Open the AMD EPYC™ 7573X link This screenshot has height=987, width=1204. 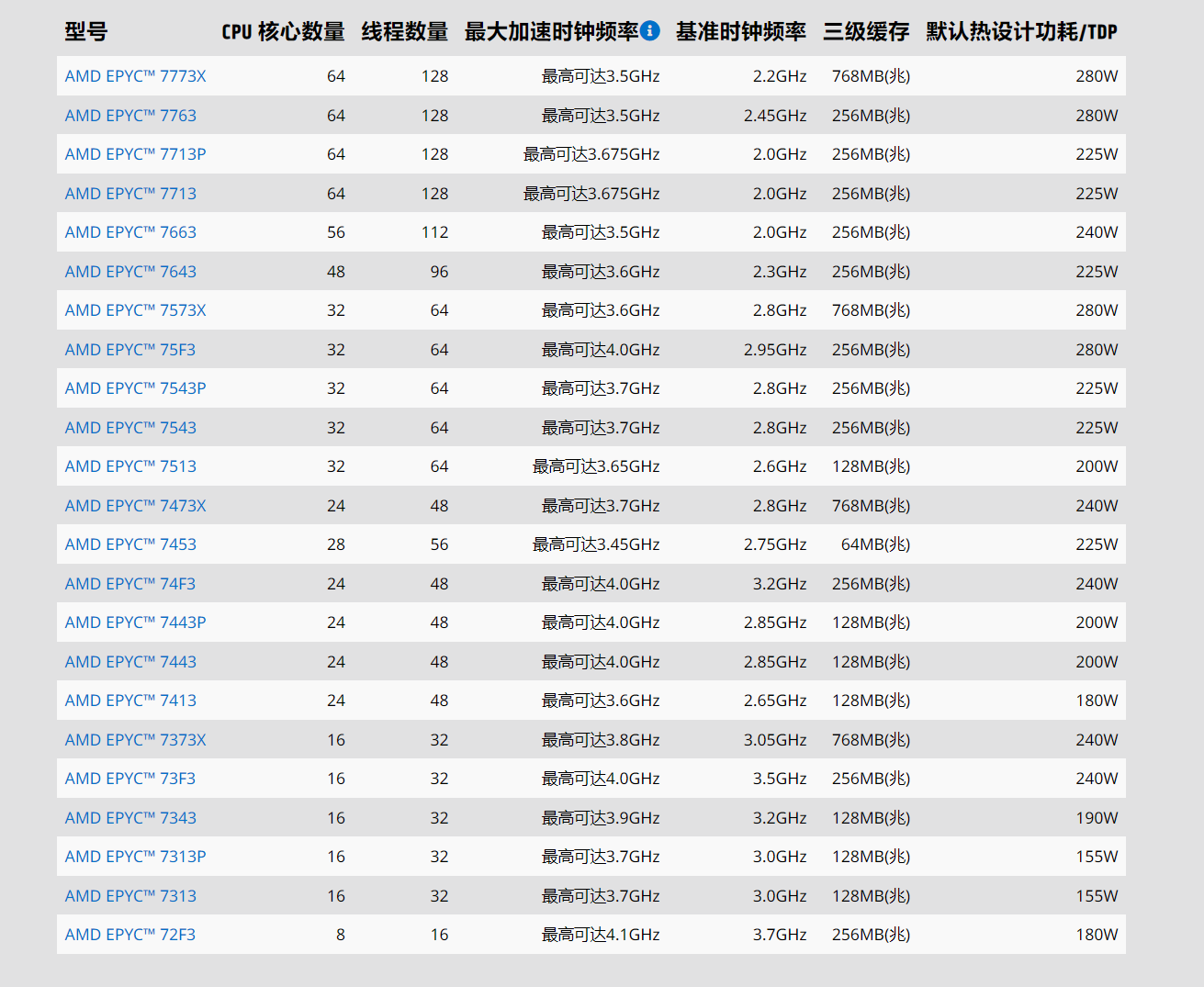pos(136,310)
